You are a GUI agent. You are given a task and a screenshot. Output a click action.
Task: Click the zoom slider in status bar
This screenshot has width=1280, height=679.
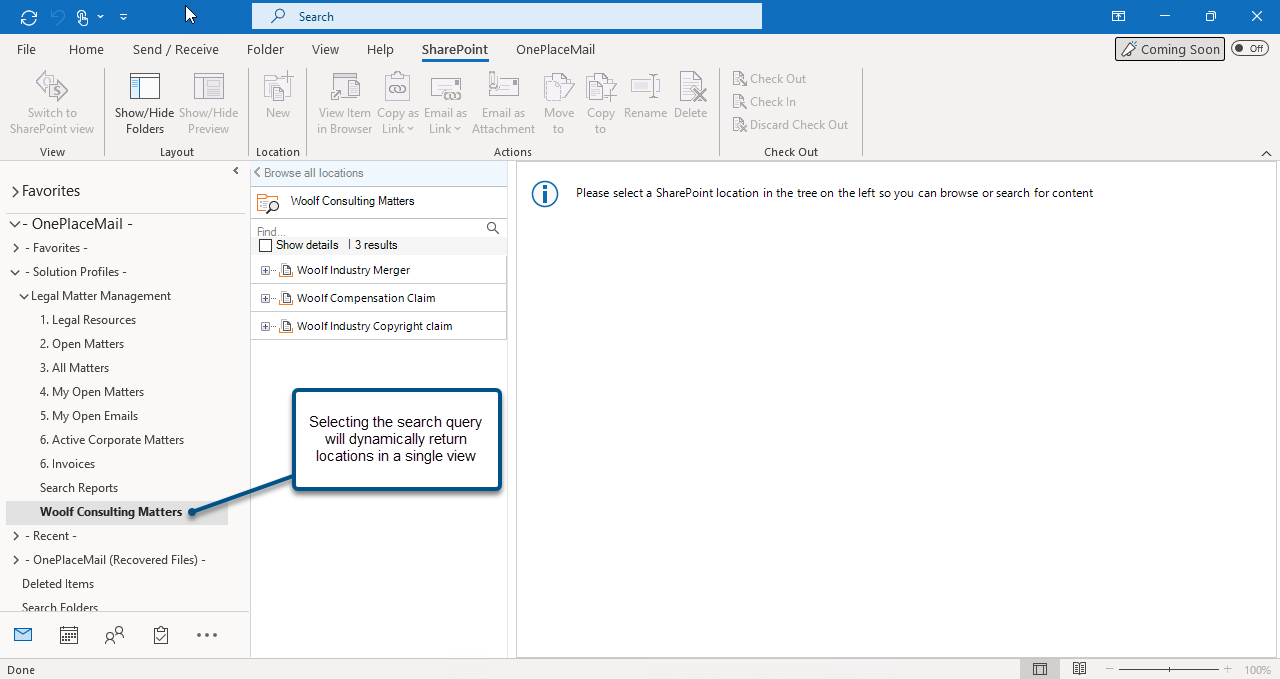pyautogui.click(x=1170, y=669)
